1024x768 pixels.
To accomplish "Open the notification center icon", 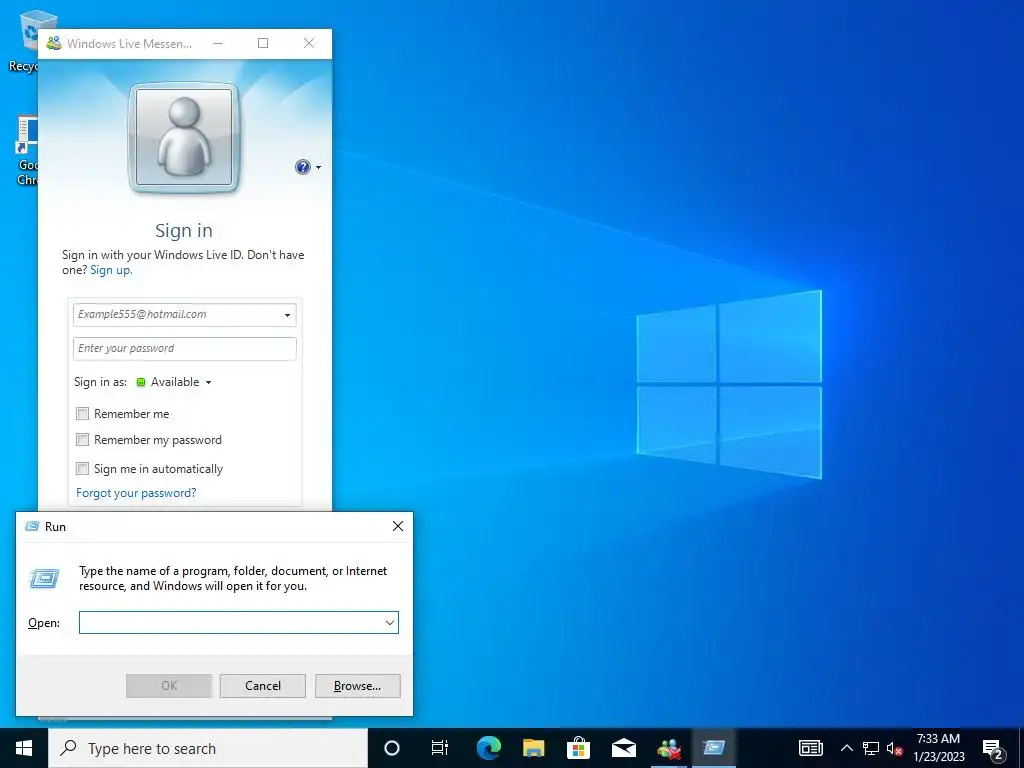I will pyautogui.click(x=993, y=748).
